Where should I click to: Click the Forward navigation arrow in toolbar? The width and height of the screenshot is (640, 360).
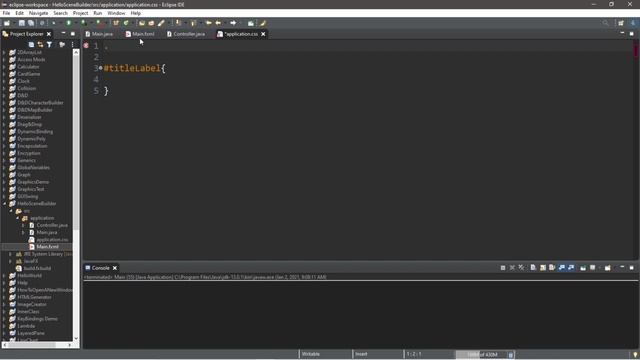[233, 23]
